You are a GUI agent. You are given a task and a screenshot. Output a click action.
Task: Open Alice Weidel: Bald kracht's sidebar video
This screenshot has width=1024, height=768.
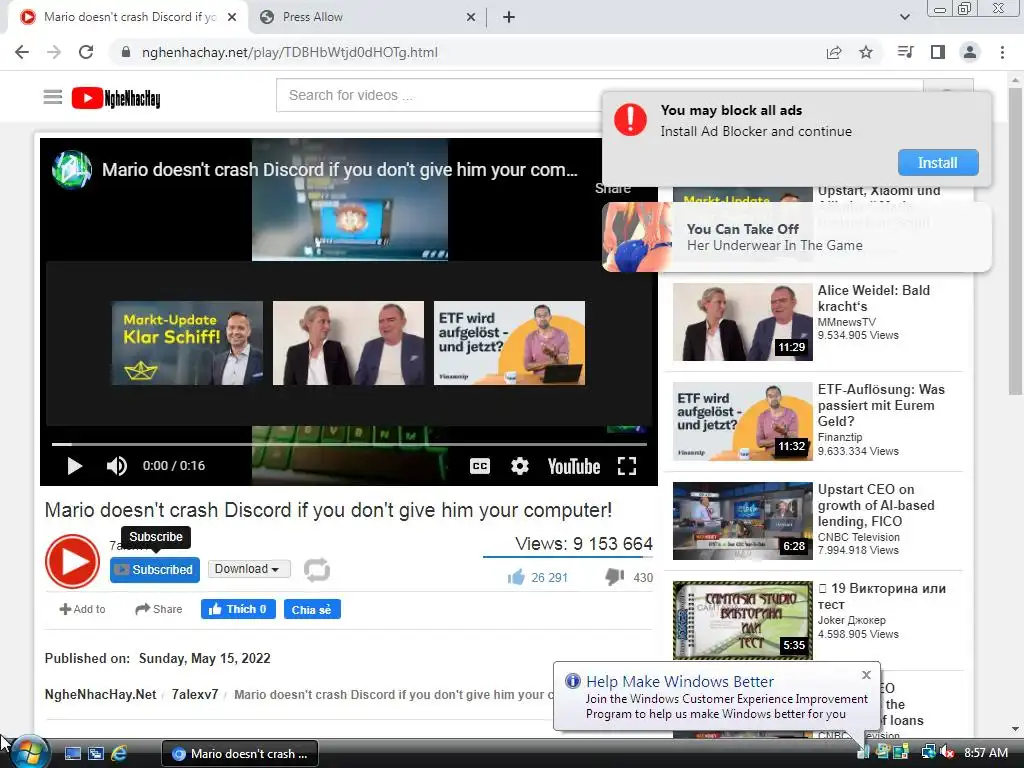tap(874, 298)
